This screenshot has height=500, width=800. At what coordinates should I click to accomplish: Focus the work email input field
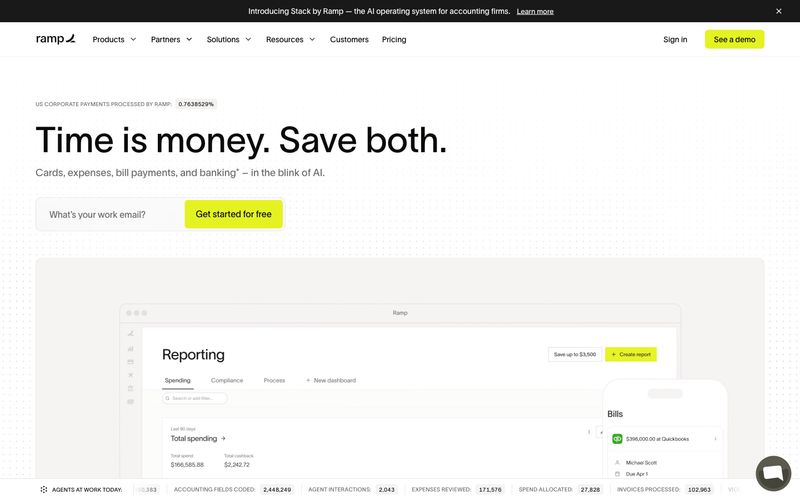pyautogui.click(x=111, y=214)
